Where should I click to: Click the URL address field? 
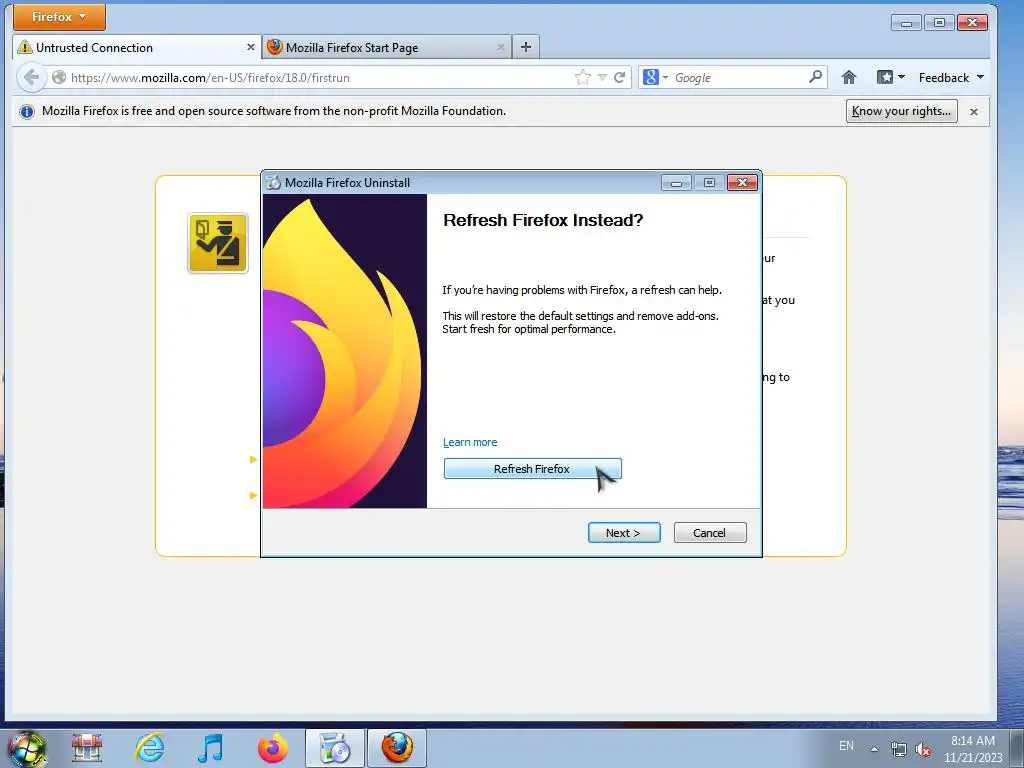click(x=320, y=78)
